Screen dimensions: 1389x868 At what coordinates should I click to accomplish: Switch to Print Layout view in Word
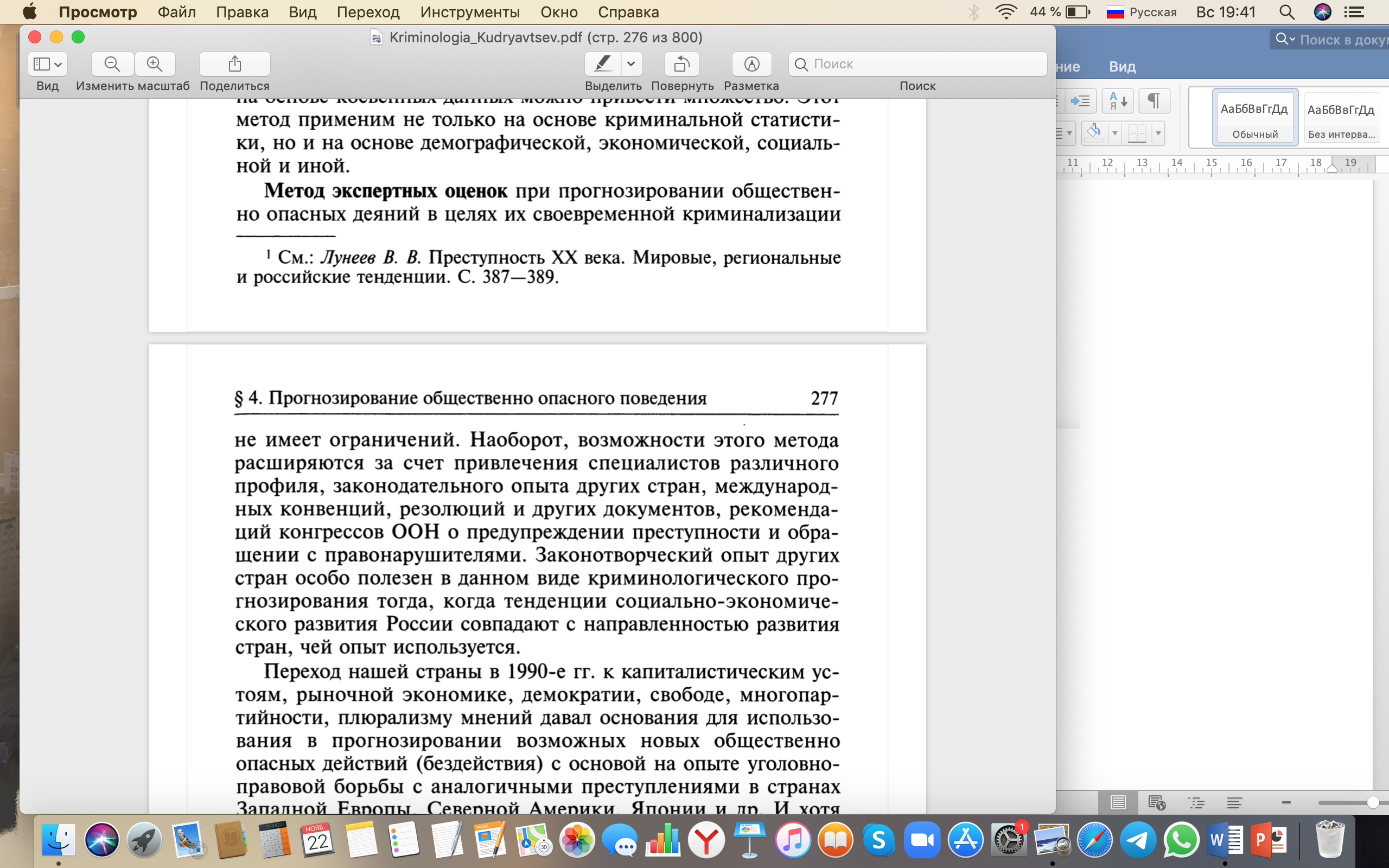[1118, 802]
